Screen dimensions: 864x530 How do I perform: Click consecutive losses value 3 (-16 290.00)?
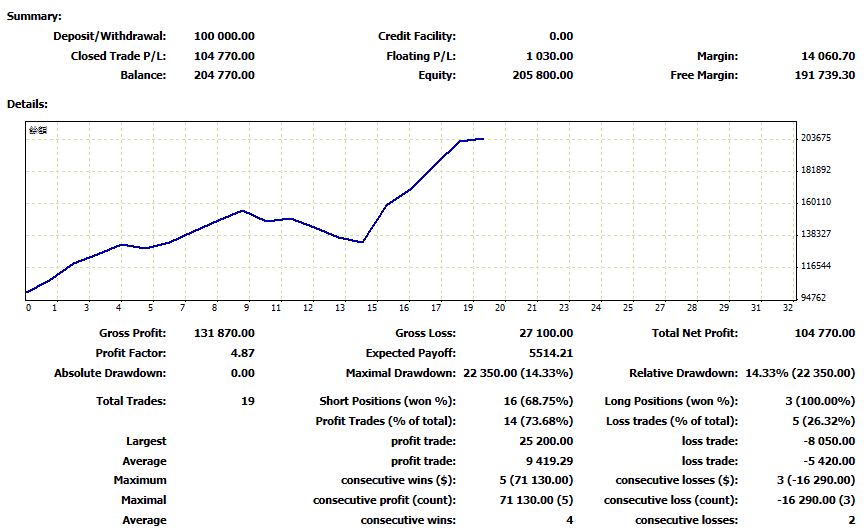tap(816, 480)
